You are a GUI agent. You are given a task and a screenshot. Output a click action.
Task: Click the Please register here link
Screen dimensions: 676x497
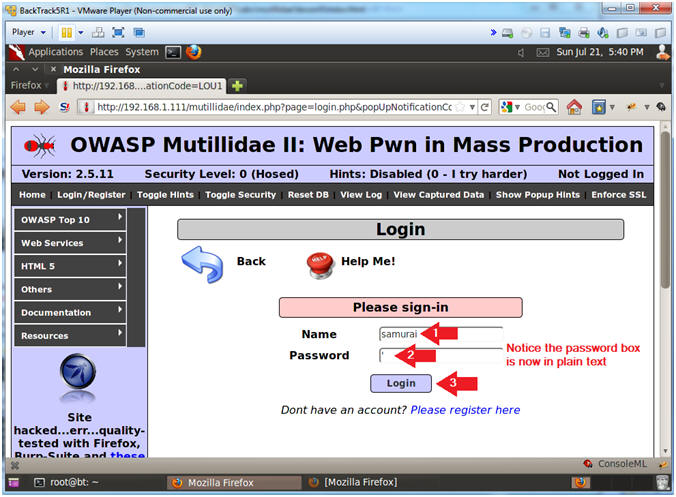(465, 409)
